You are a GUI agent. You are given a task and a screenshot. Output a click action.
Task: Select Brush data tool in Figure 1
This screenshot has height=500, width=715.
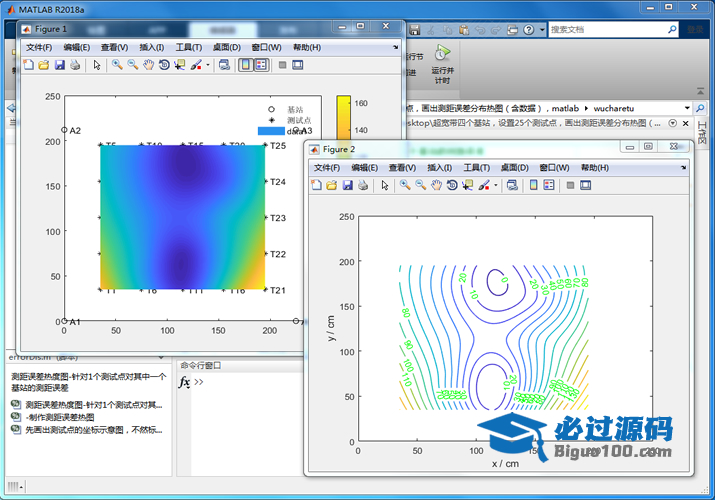[196, 65]
